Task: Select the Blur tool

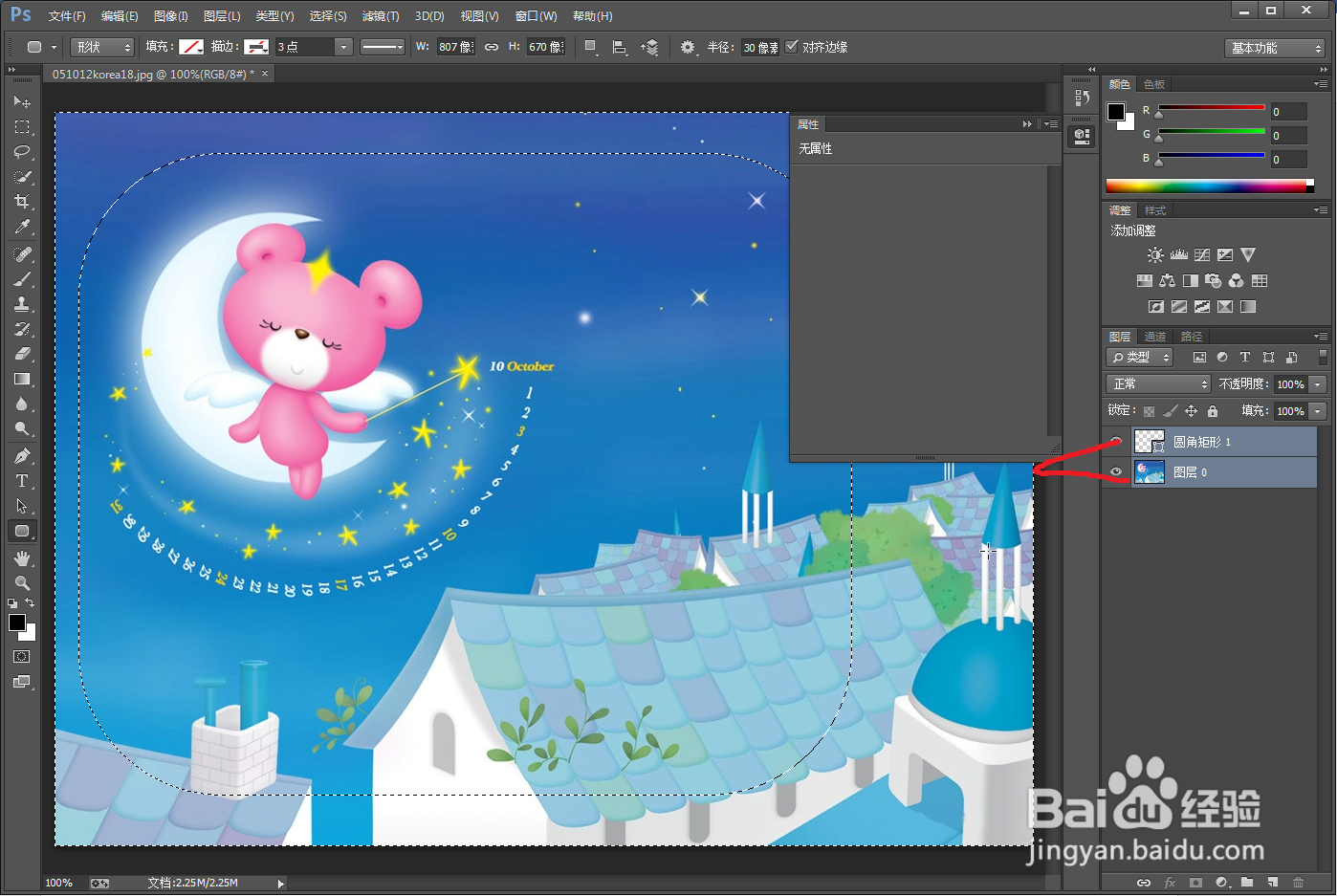Action: 22,404
